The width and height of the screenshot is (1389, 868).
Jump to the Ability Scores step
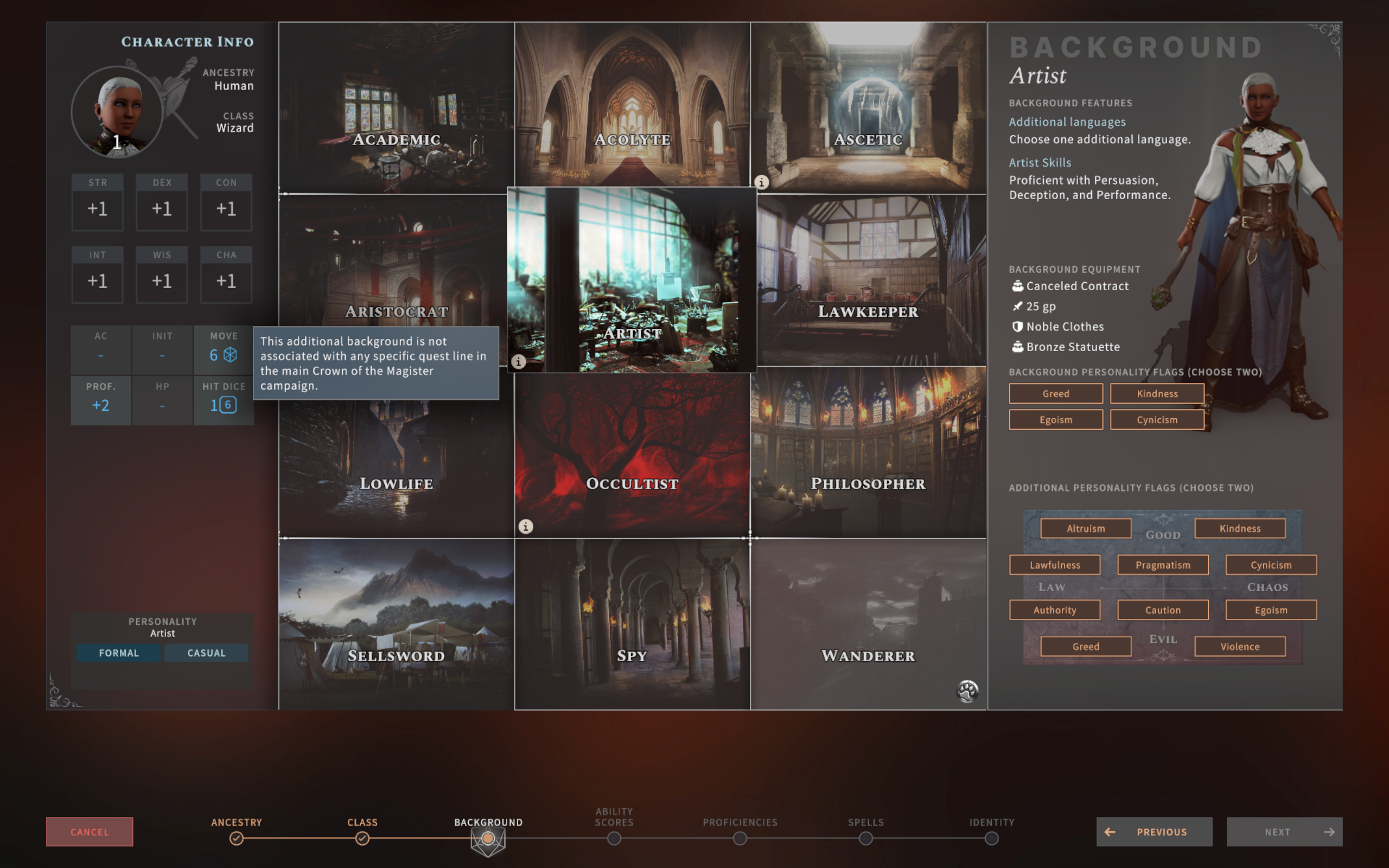(x=614, y=838)
